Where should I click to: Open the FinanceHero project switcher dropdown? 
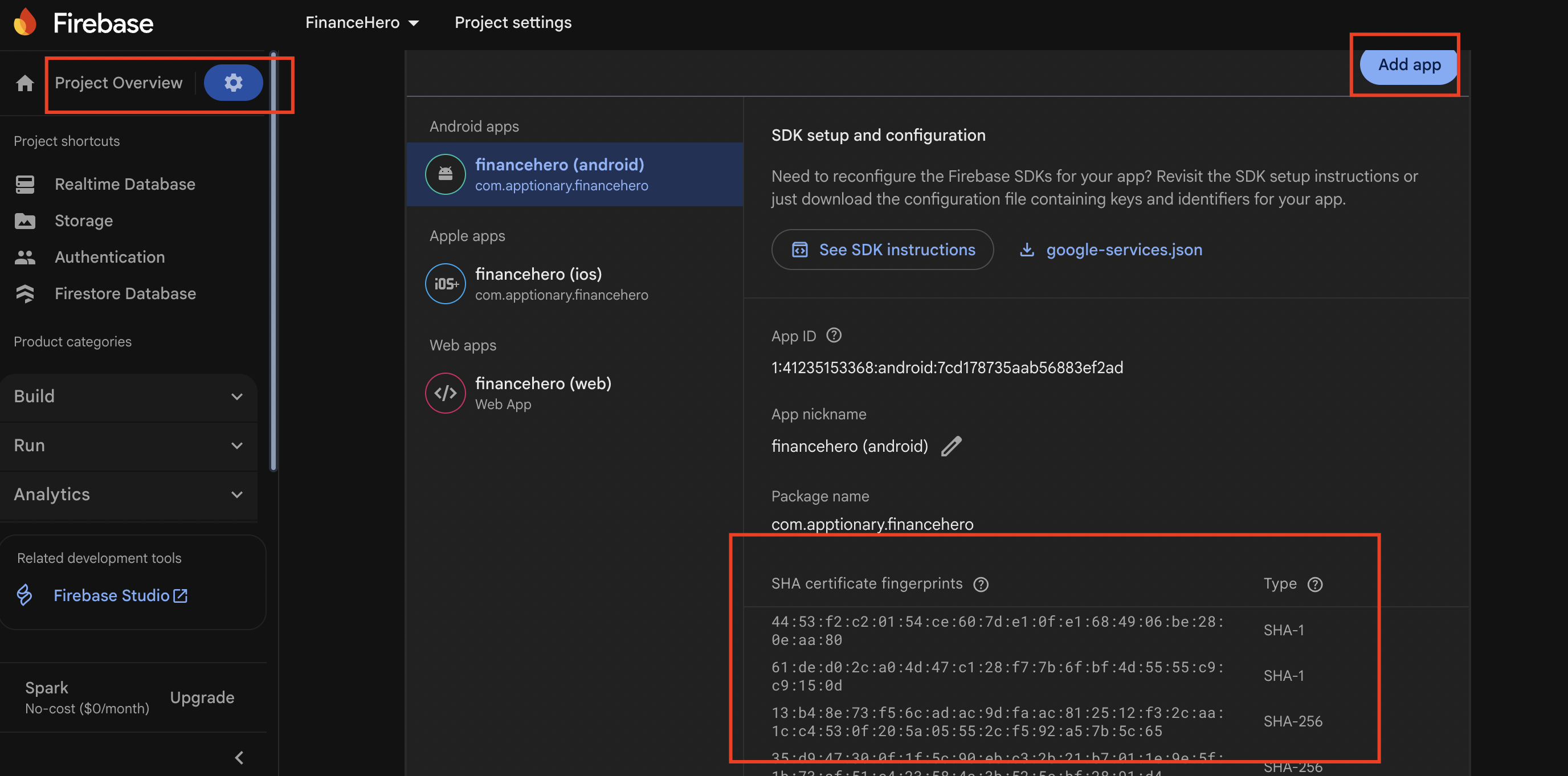point(362,22)
